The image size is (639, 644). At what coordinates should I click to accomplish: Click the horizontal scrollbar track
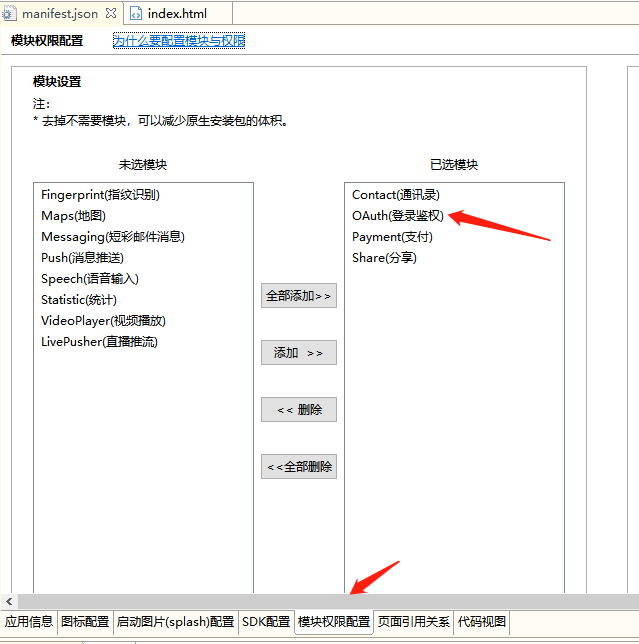coord(328,602)
